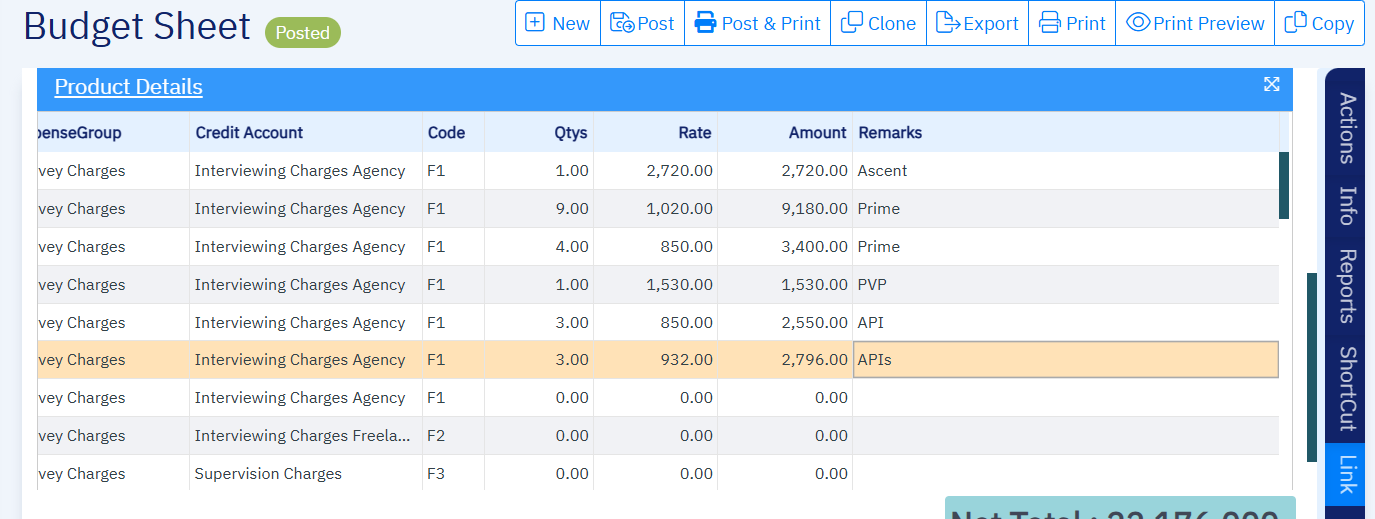Select the PVP remarks cell
Image resolution: width=1375 pixels, height=519 pixels.
pos(1066,285)
